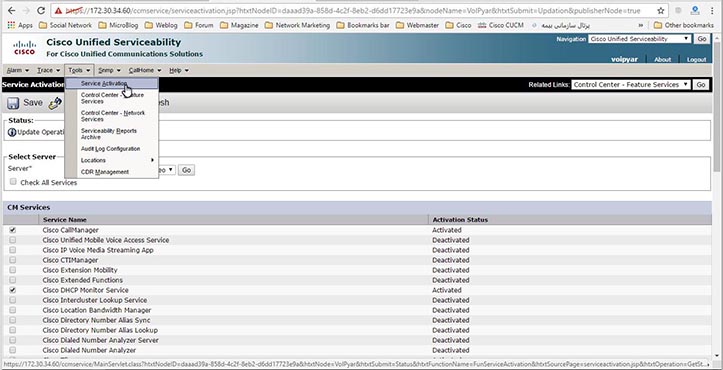Click the Logout link
The image size is (723, 370).
696,60
